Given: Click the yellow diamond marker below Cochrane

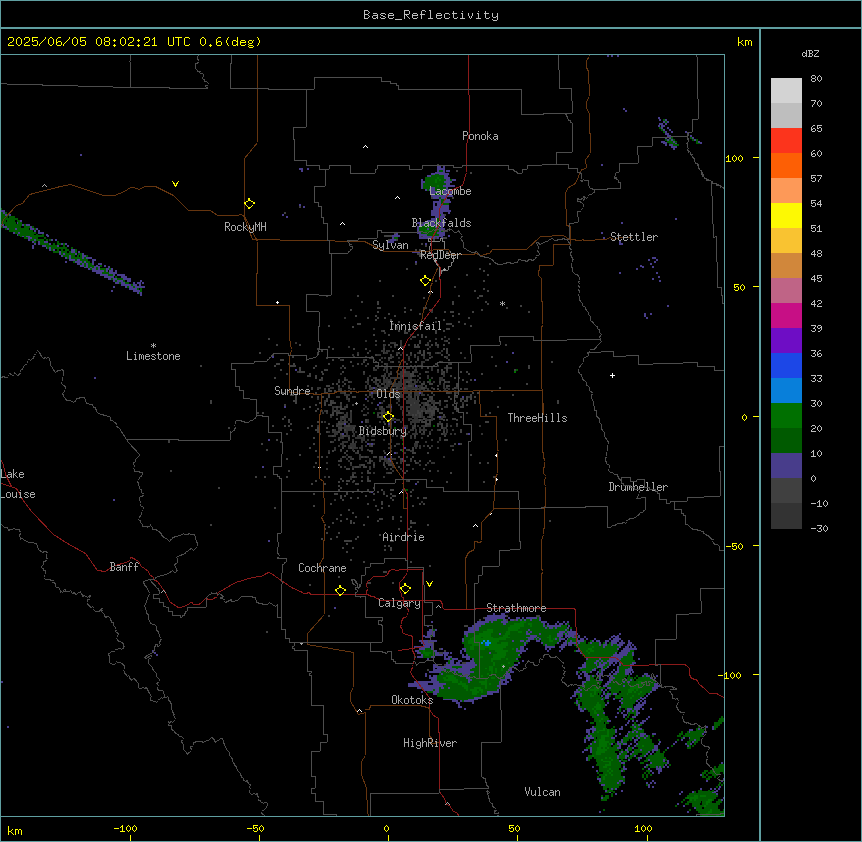Looking at the screenshot, I should pos(340,591).
